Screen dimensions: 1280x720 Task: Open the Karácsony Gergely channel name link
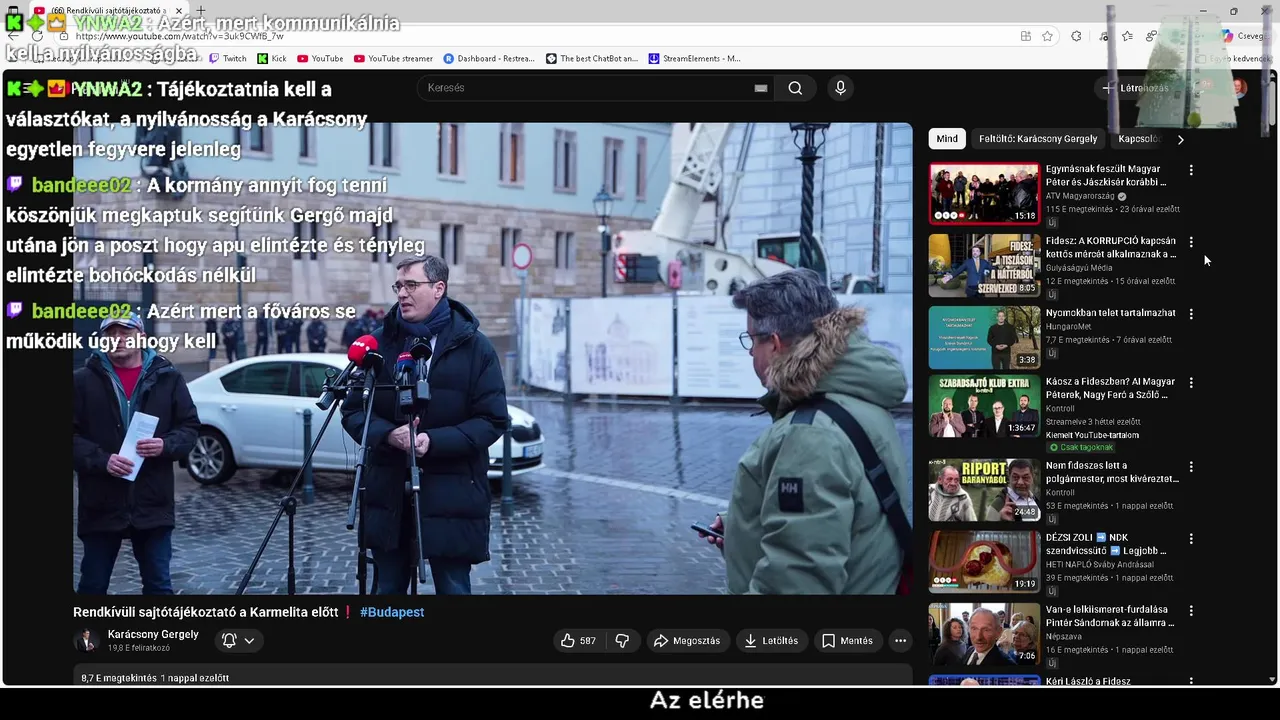coord(153,634)
